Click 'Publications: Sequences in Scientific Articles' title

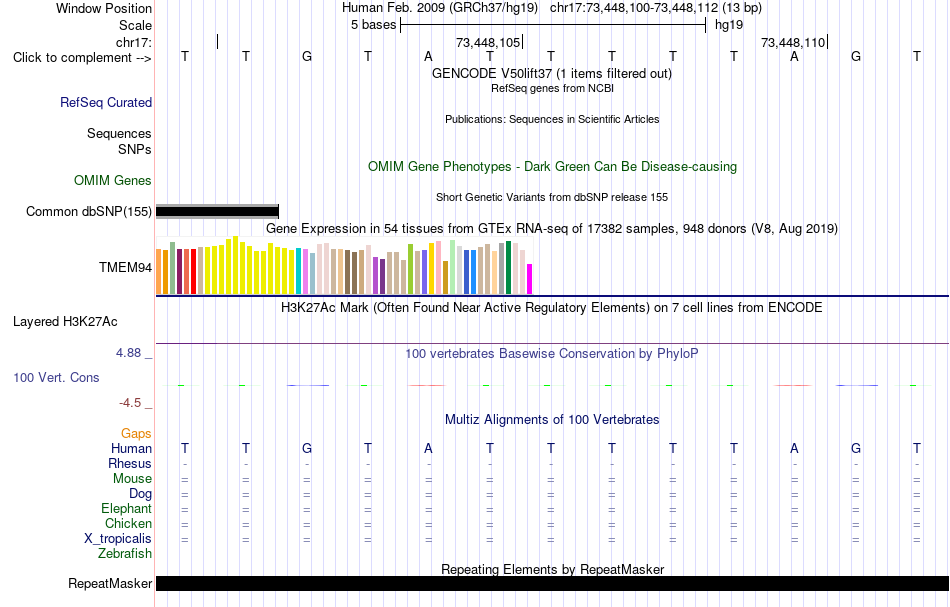point(552,119)
